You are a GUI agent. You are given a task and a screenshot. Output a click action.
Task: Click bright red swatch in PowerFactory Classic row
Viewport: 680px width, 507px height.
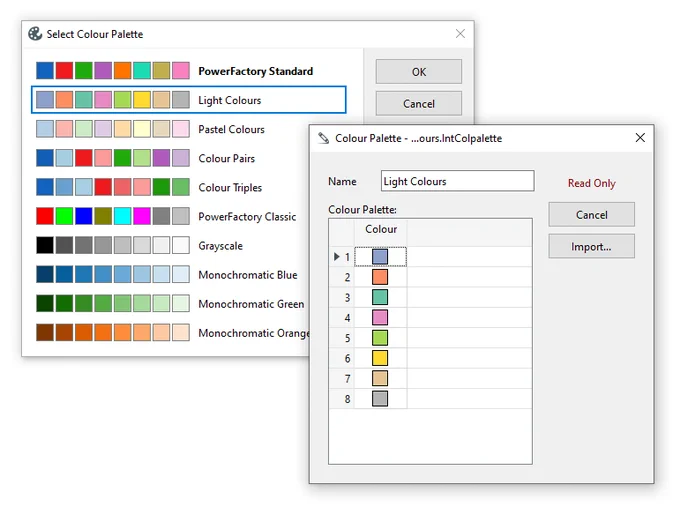point(45,216)
